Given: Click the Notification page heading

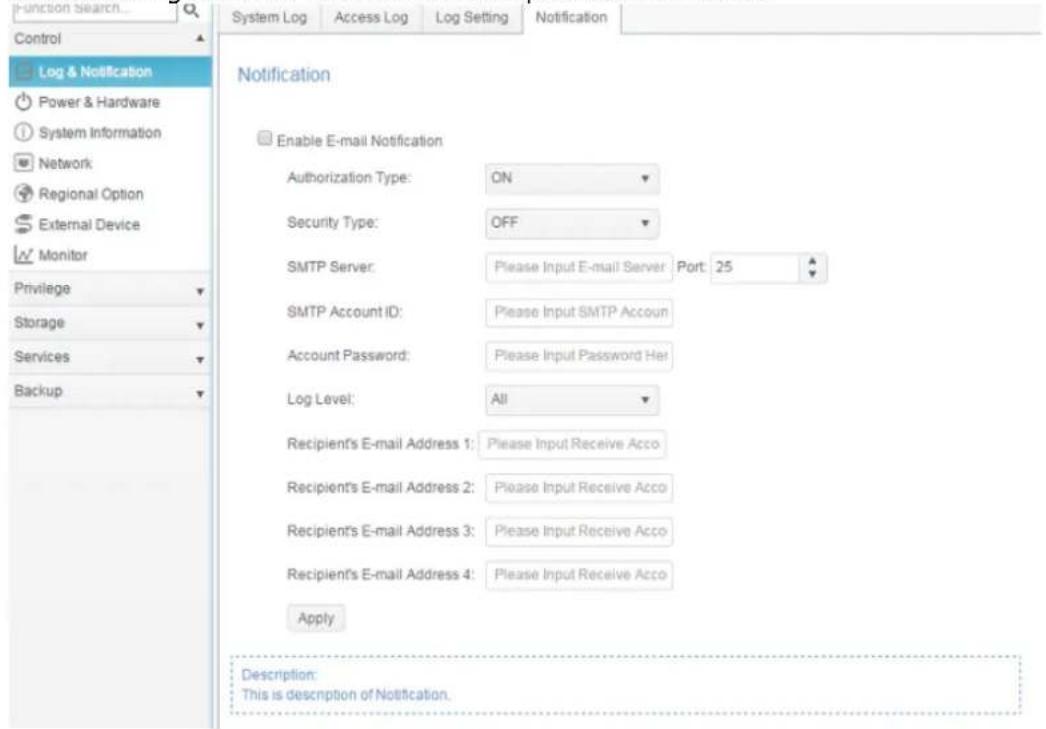Looking at the screenshot, I should point(284,75).
